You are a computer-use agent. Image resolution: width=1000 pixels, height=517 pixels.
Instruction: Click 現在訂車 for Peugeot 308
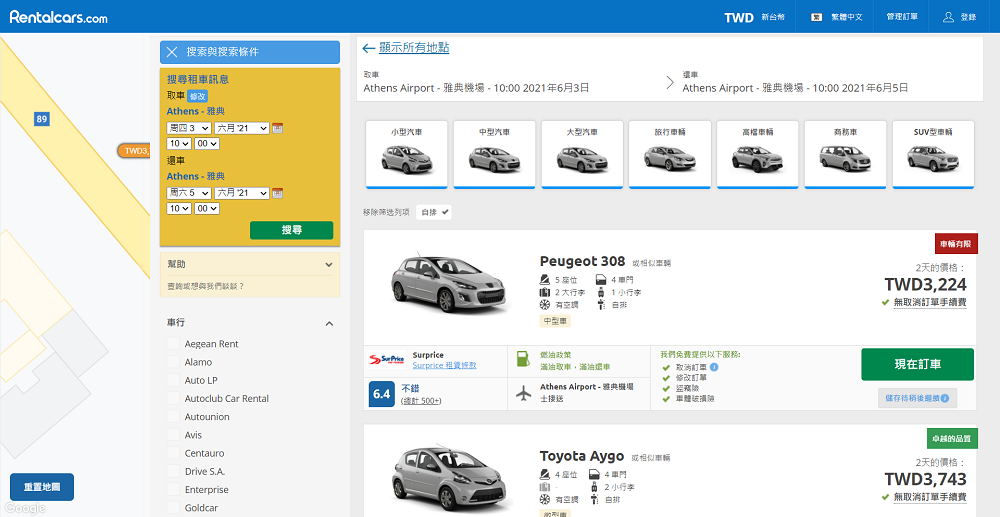(917, 365)
